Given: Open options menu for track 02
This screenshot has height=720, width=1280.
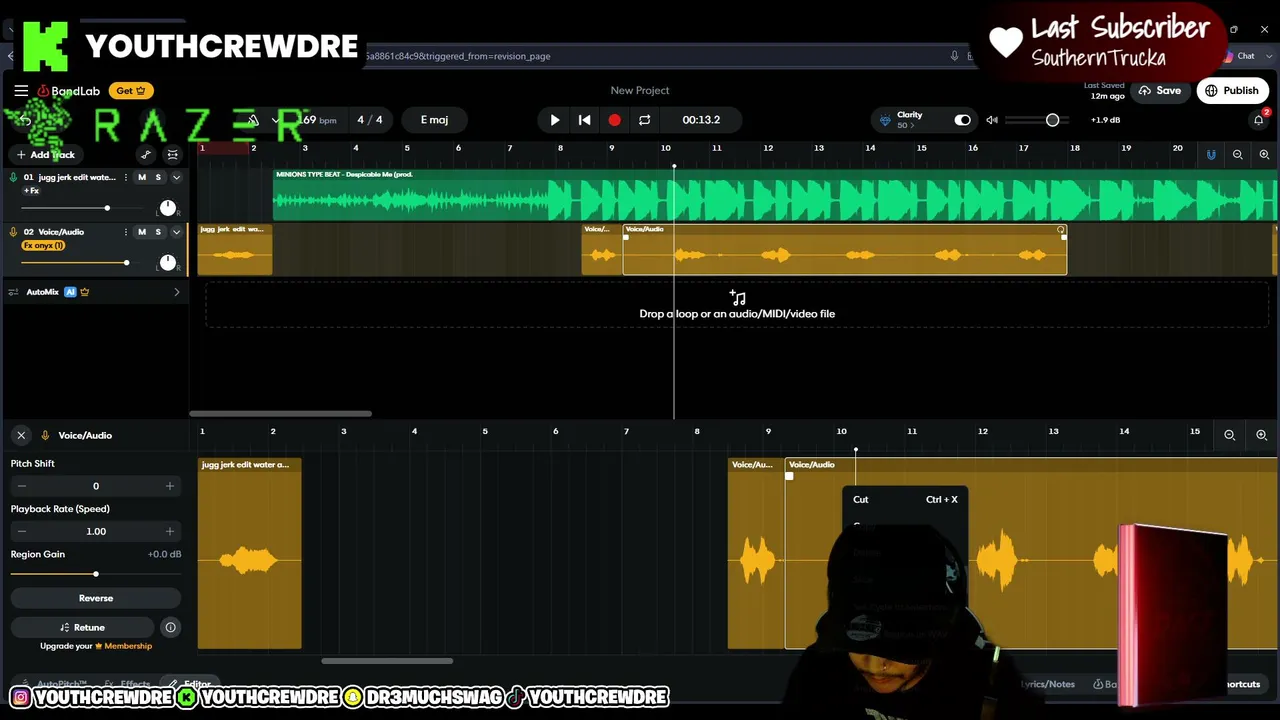Looking at the screenshot, I should tap(125, 232).
